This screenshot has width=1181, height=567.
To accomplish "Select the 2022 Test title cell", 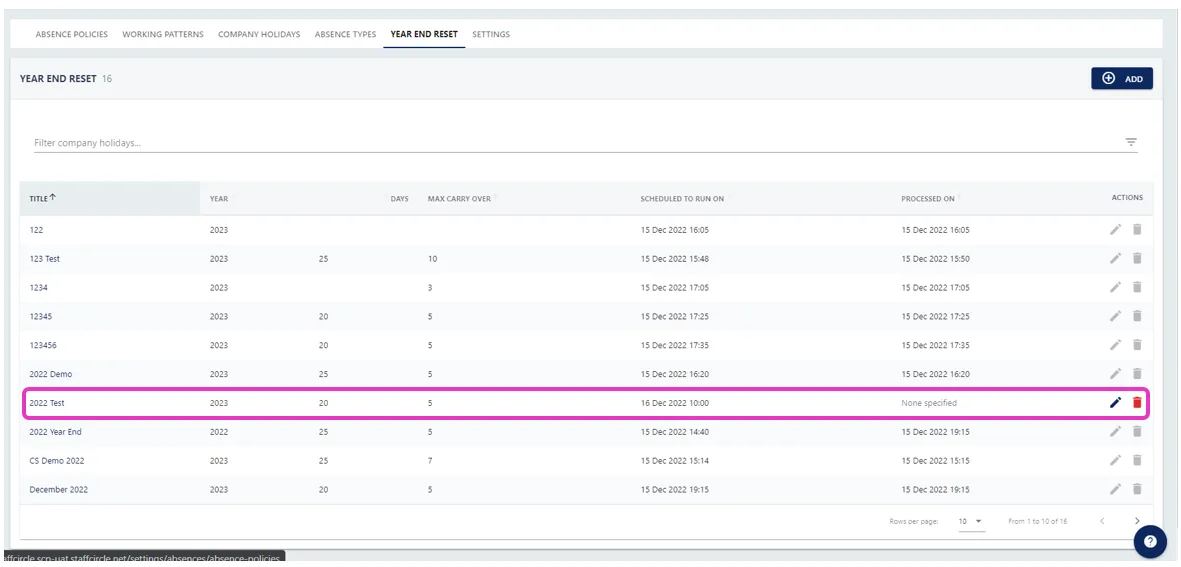I will 47,404.
